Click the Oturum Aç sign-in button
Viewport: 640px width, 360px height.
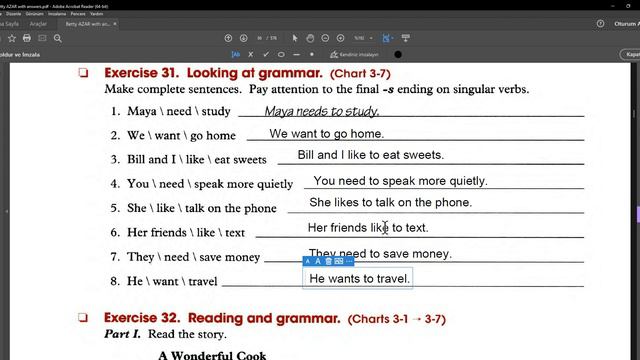[x=627, y=24]
